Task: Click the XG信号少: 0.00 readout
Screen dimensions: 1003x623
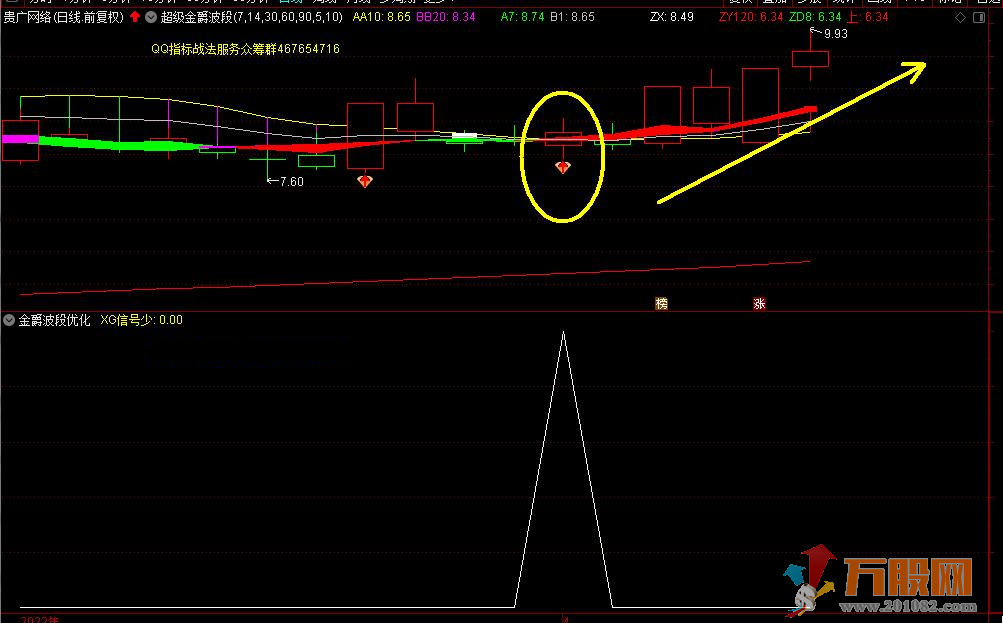Action: [141, 320]
